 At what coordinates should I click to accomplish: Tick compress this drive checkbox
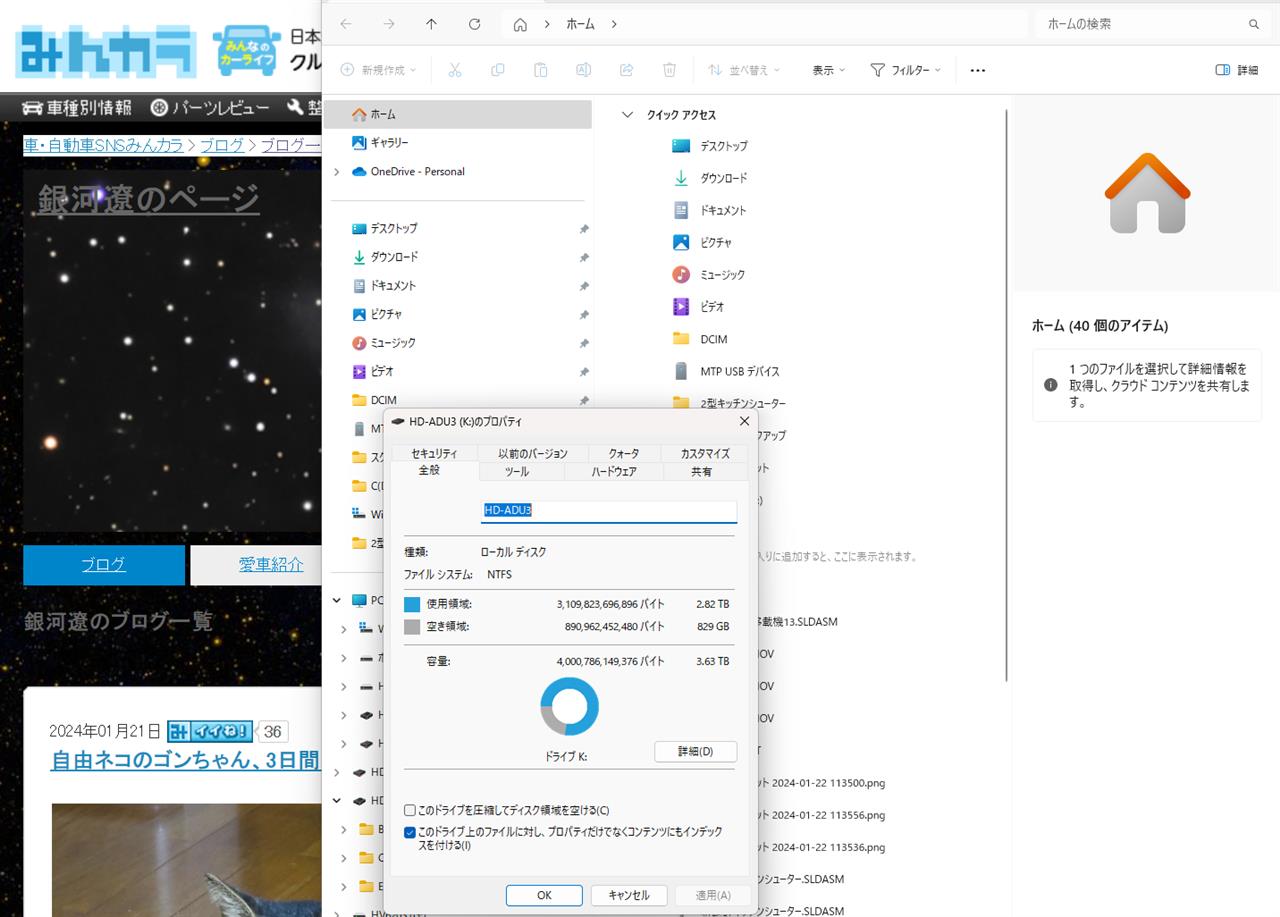point(410,810)
